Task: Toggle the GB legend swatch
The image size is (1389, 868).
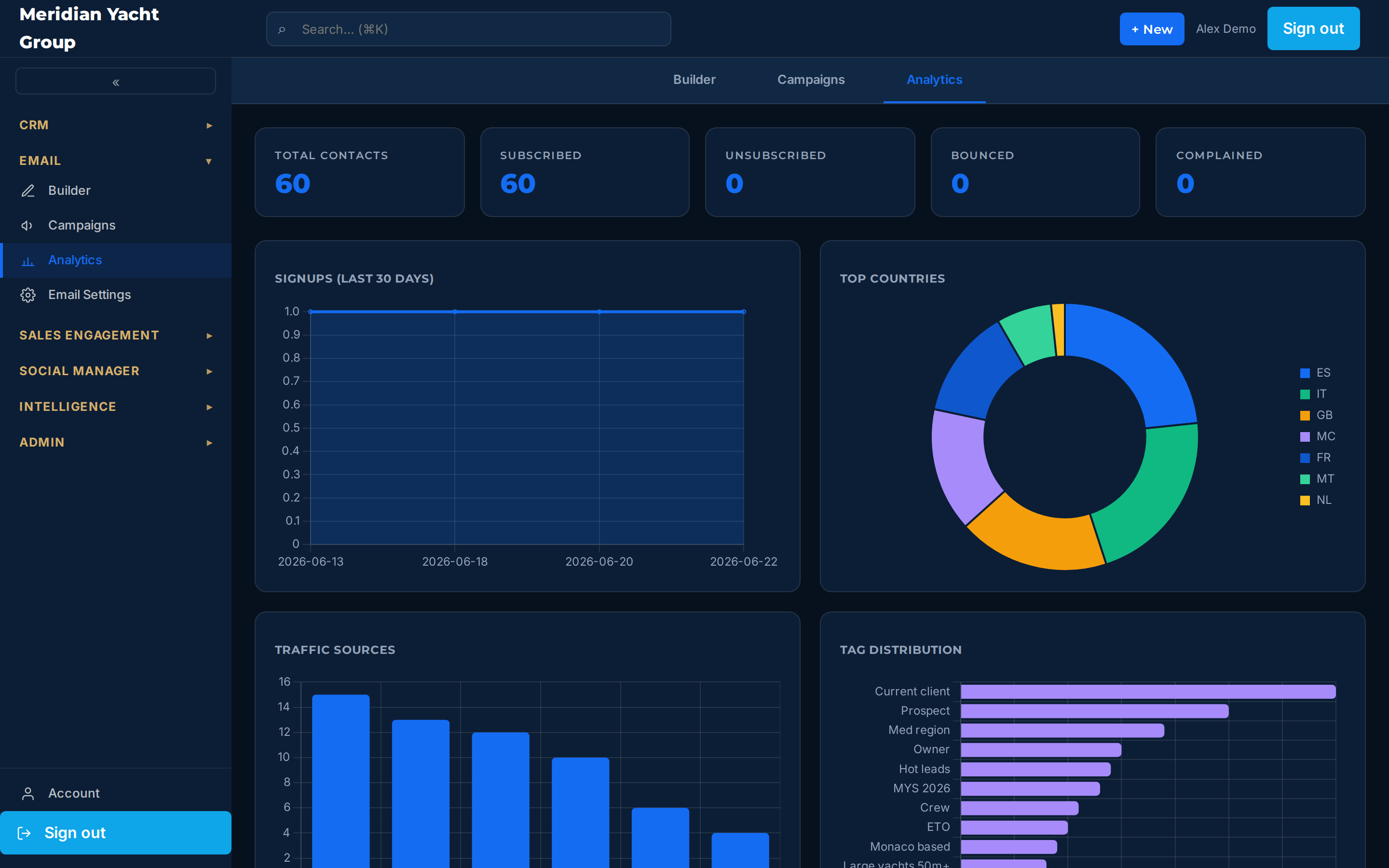Action: 1305,416
